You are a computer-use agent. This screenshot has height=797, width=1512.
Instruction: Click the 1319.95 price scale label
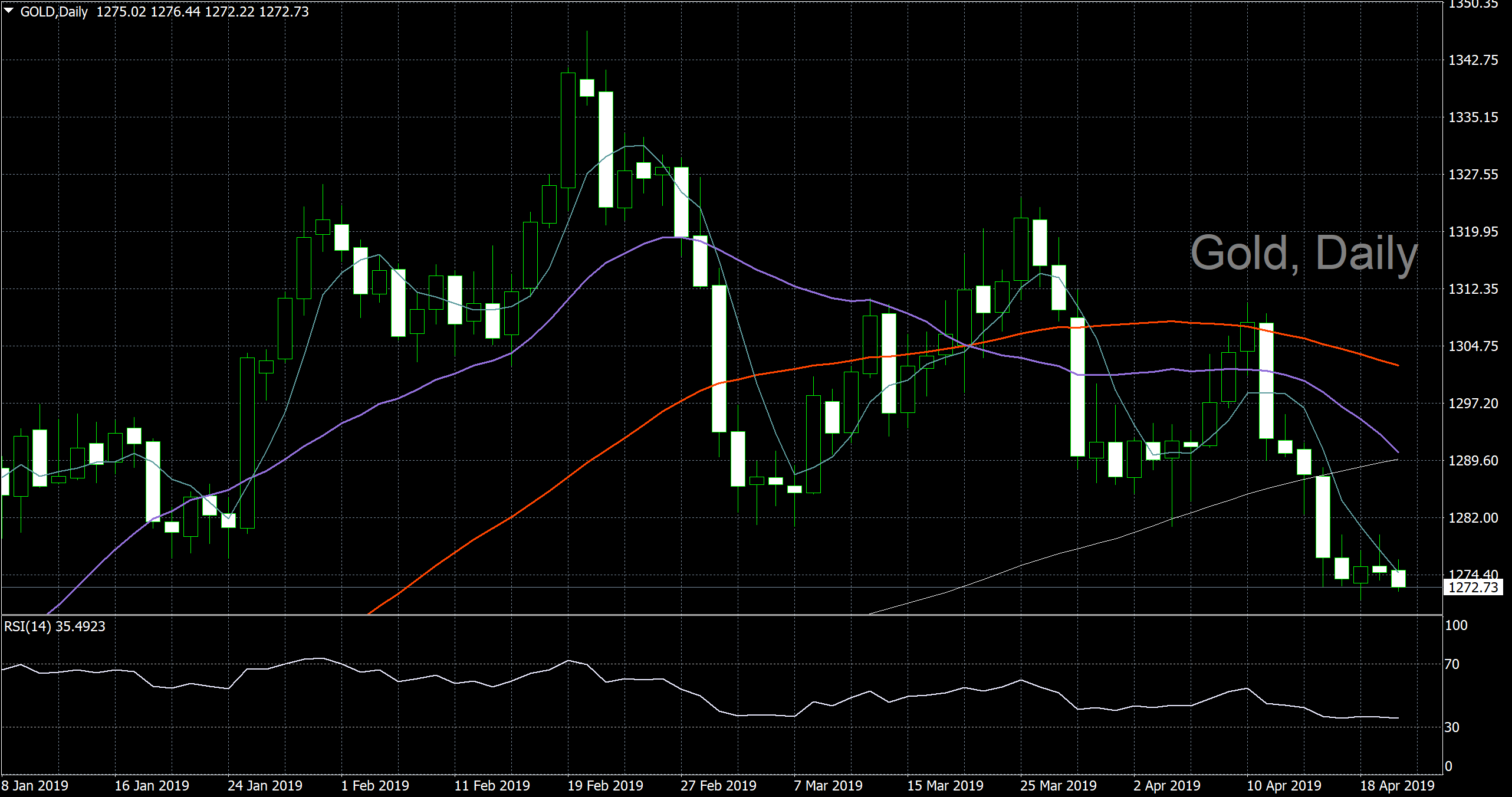1473,232
